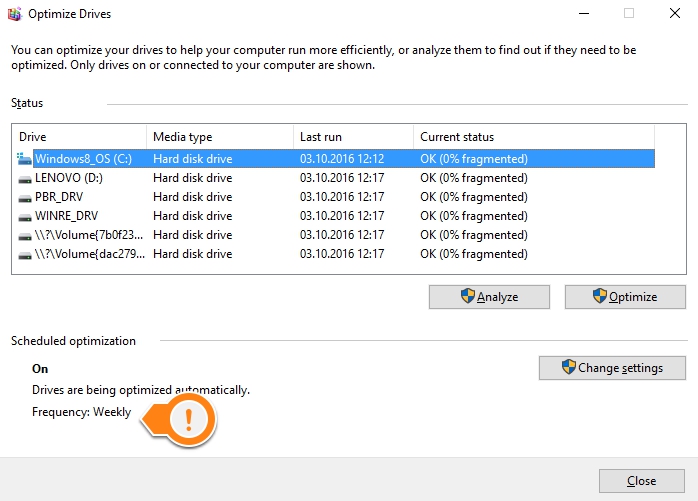Select the WINRE_DRV row's current status

(x=473, y=216)
